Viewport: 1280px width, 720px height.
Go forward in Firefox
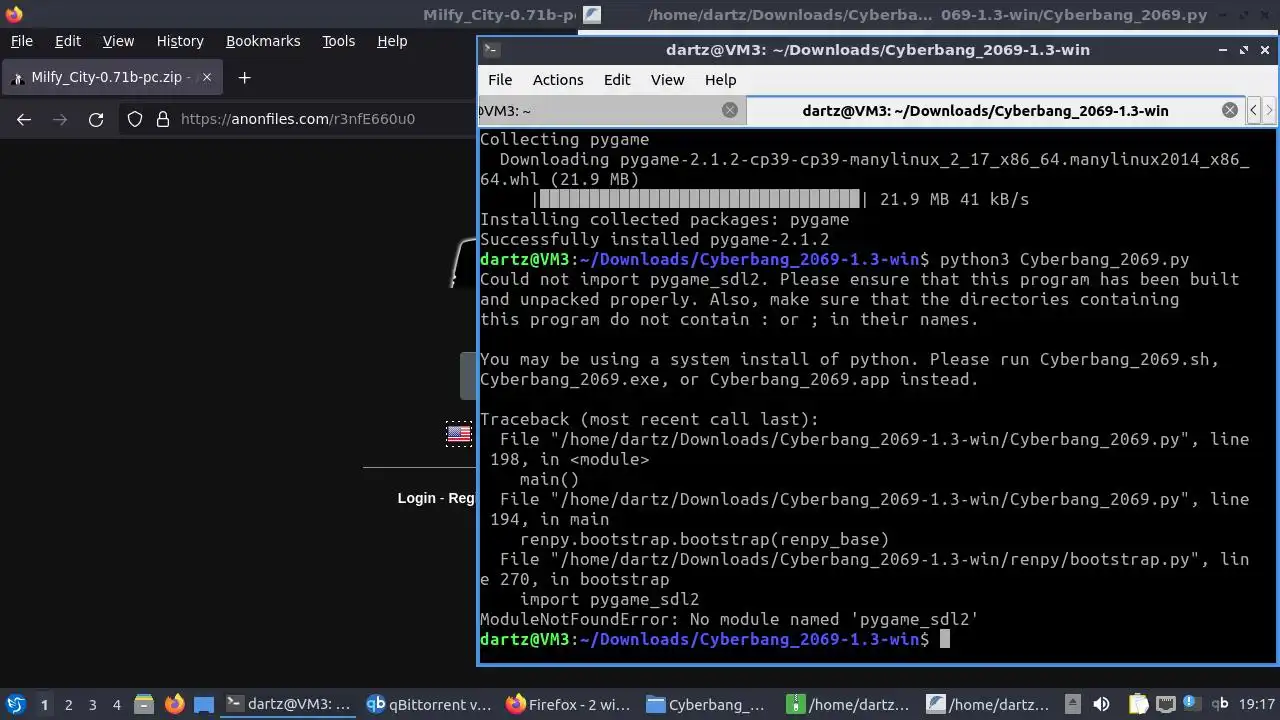coord(60,119)
